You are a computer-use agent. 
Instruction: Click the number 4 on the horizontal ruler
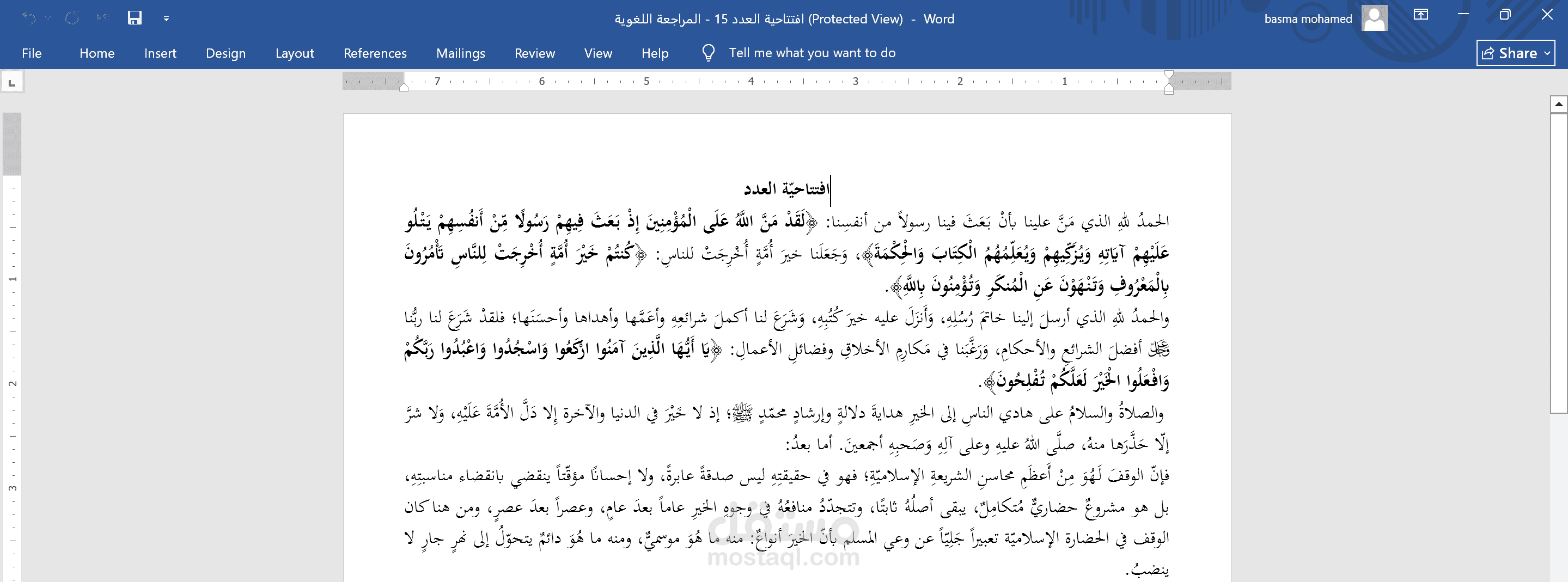tap(751, 81)
